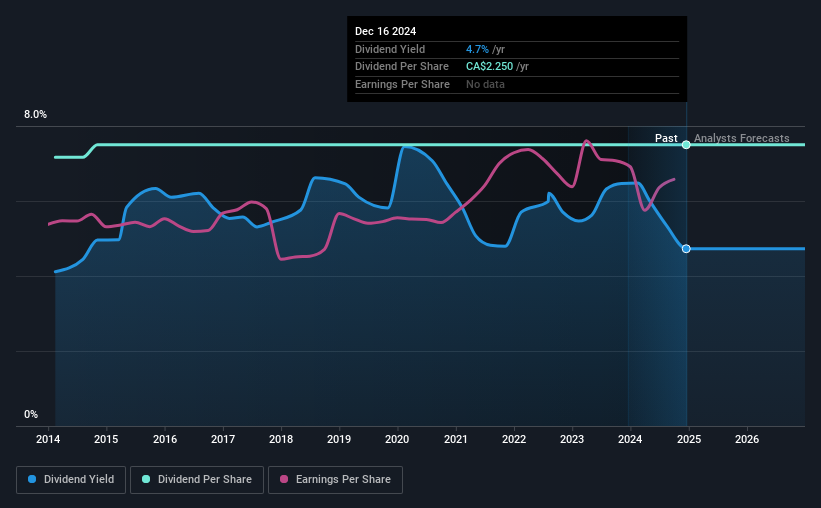The image size is (821, 508).
Task: Click the 2016 x-axis label
Action: (x=165, y=439)
